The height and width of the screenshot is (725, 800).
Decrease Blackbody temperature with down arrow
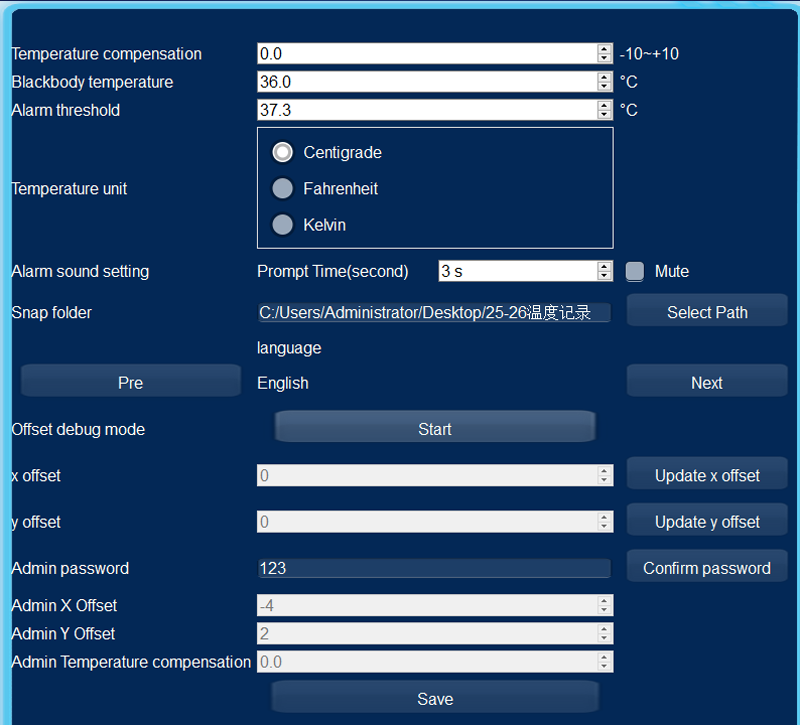605,86
